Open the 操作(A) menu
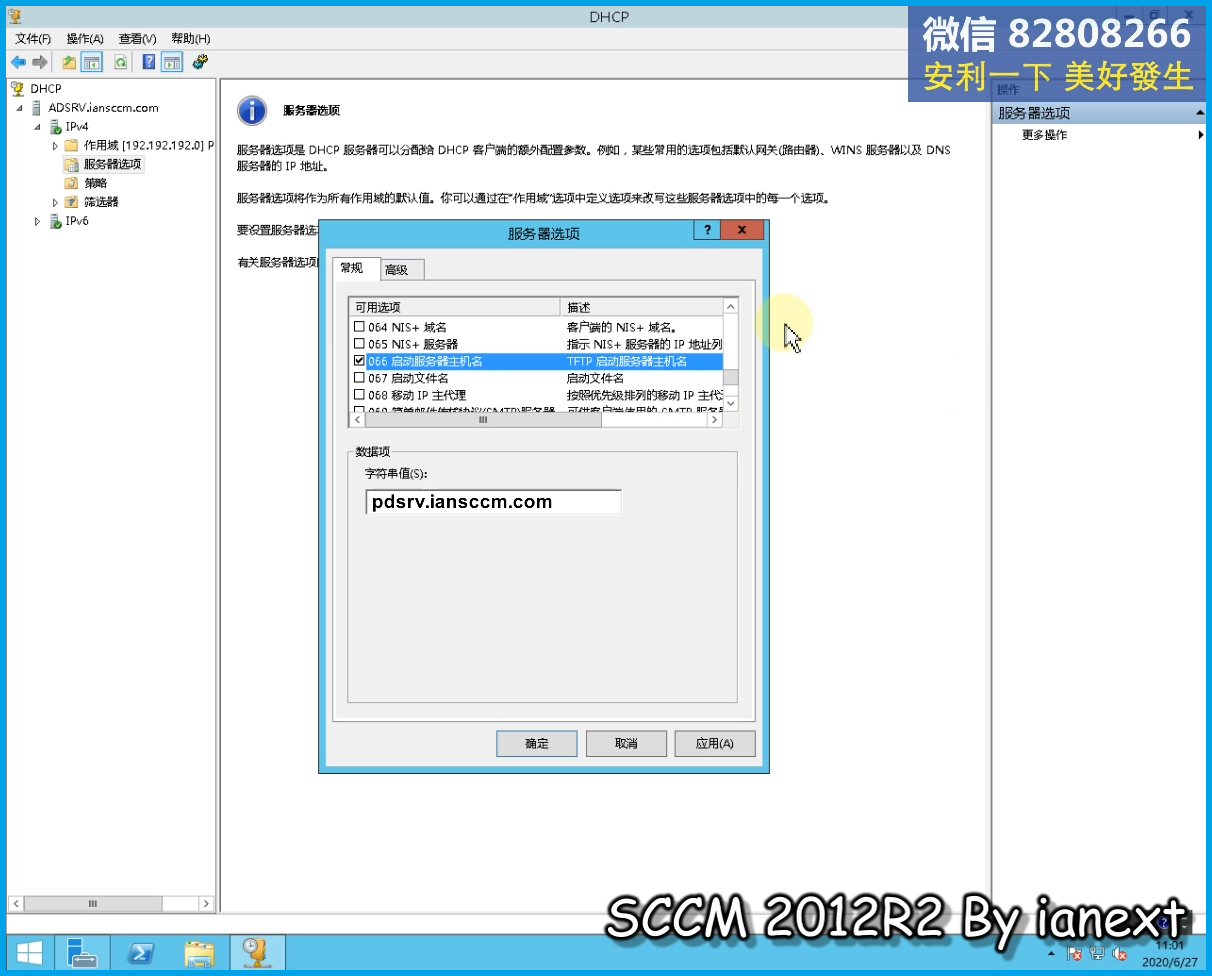Viewport: 1212px width, 976px height. (x=85, y=39)
